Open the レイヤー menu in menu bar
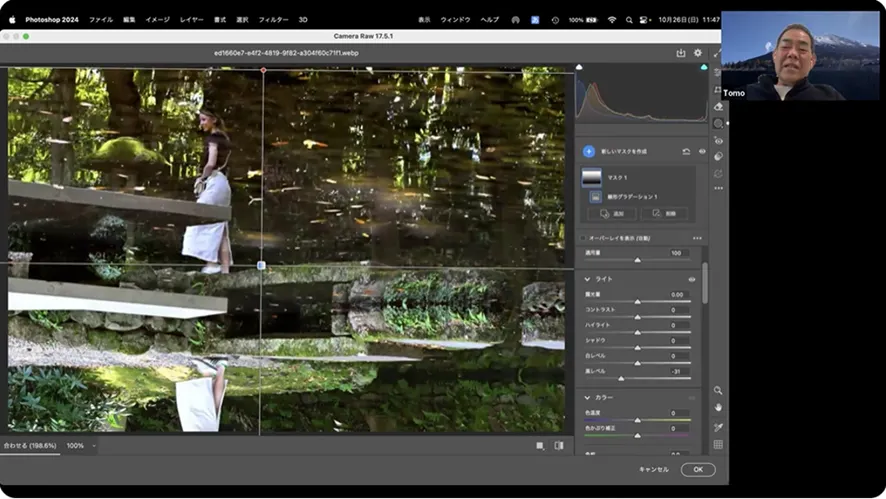 [x=191, y=19]
